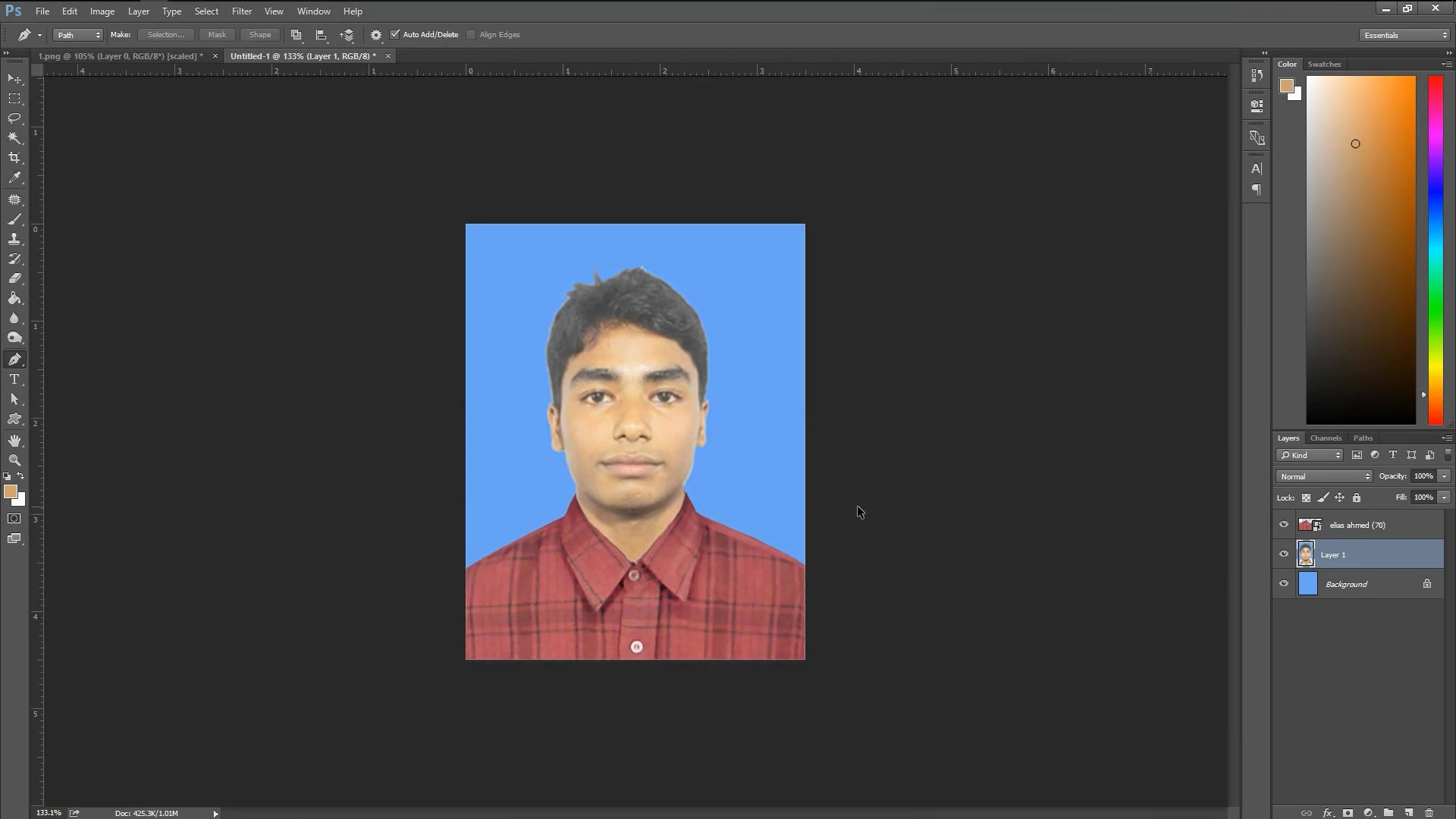Viewport: 1456px width, 819px height.
Task: Select the Hand tool
Action: point(14,441)
